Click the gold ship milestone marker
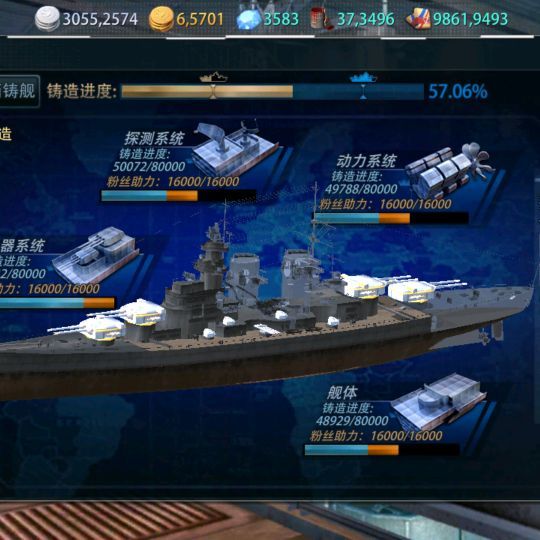Screen dimensions: 540x540 tap(214, 77)
